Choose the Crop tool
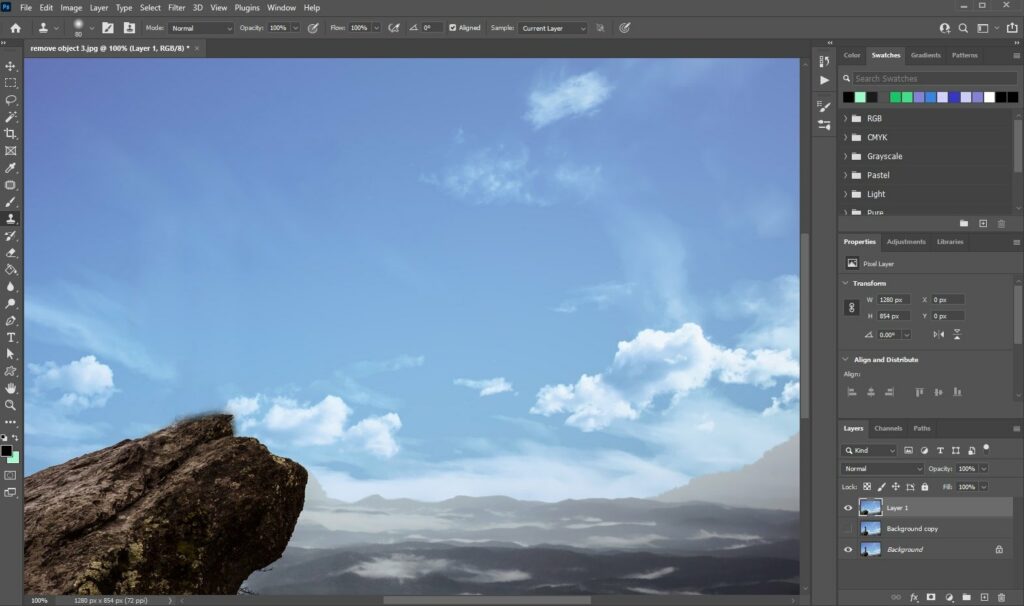This screenshot has width=1024, height=606. click(x=11, y=134)
